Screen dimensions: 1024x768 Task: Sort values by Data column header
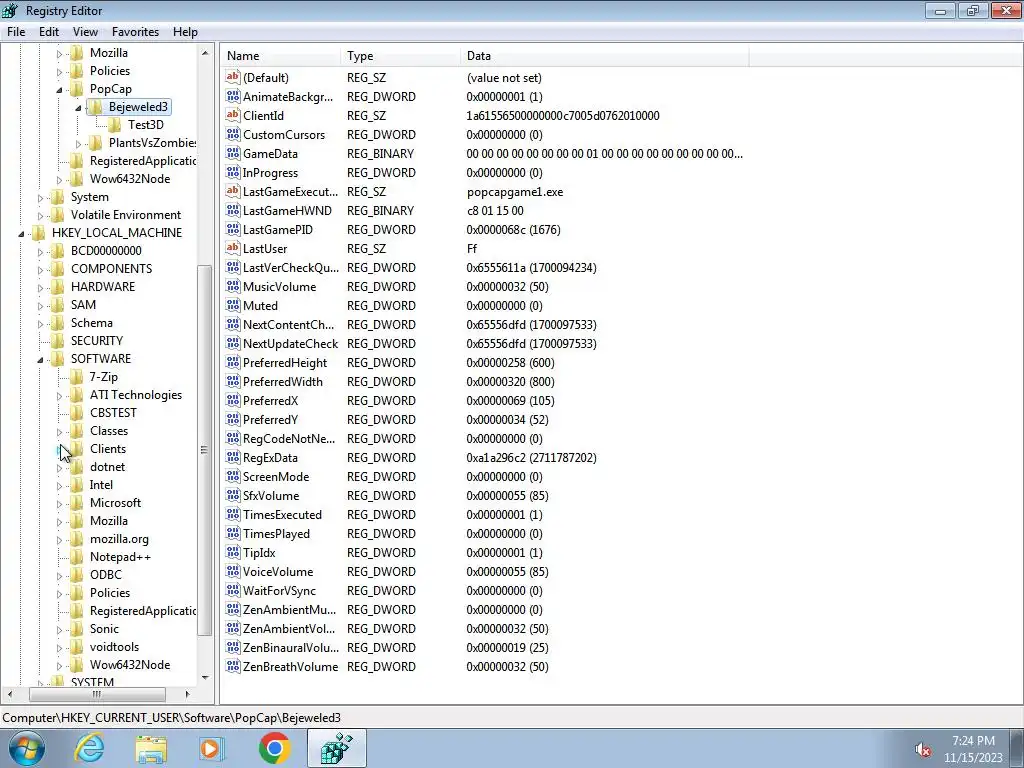point(604,56)
